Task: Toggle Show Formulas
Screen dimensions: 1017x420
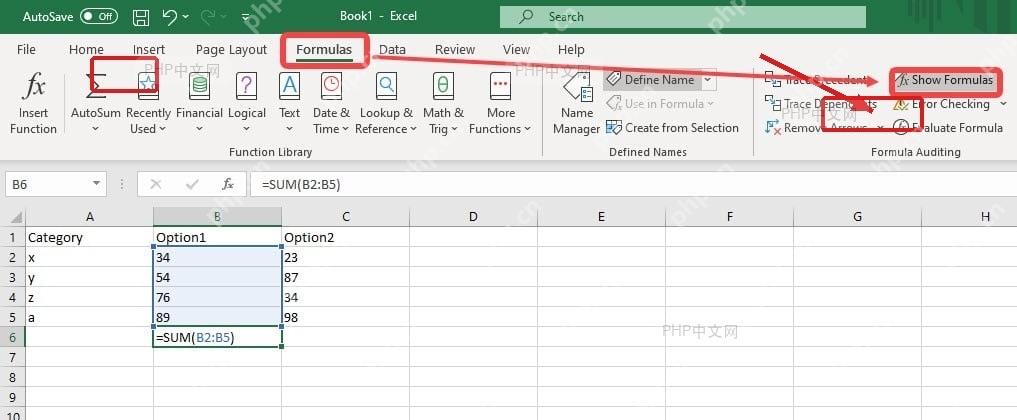Action: coord(945,80)
